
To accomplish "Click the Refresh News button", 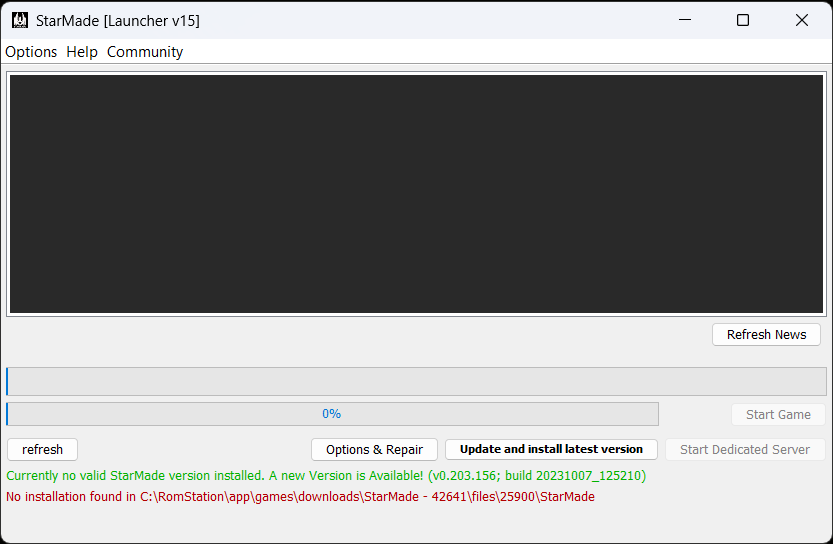I will (x=766, y=335).
